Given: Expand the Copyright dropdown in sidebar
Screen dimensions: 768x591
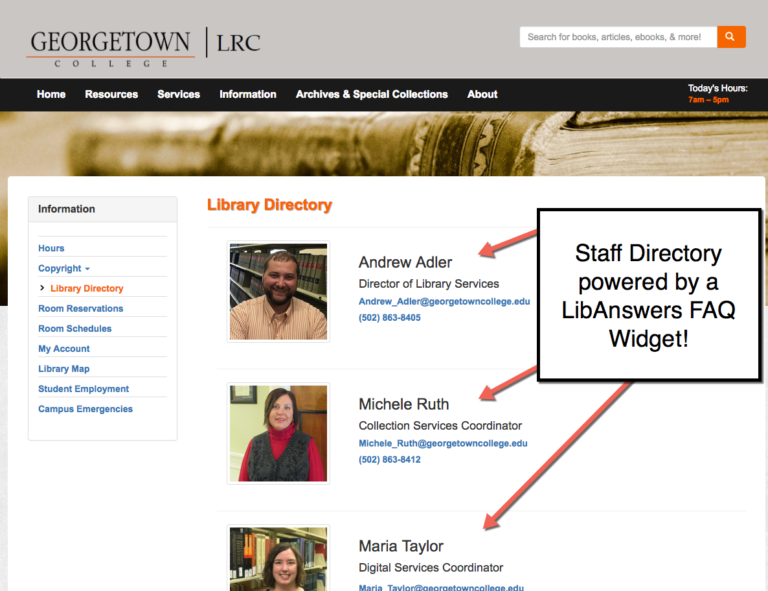Looking at the screenshot, I should (x=64, y=268).
